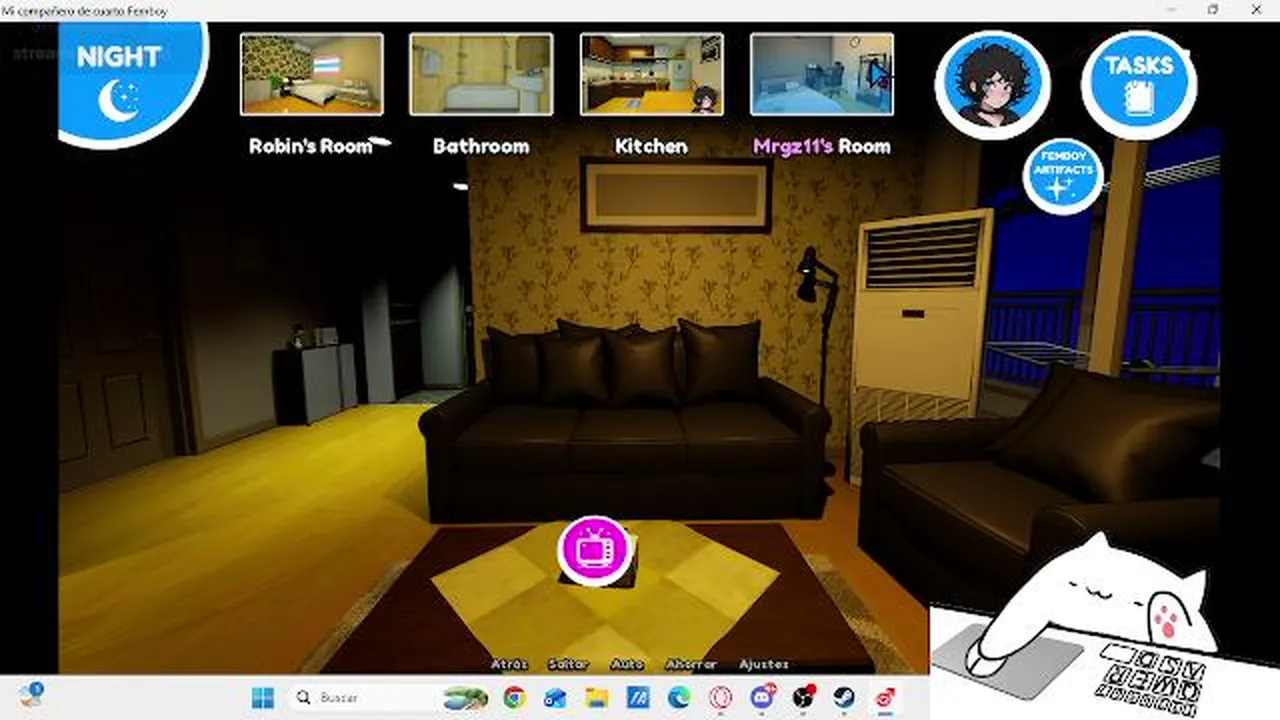Select the Mrgz11's Room label
The image size is (1280, 720).
(x=821, y=146)
